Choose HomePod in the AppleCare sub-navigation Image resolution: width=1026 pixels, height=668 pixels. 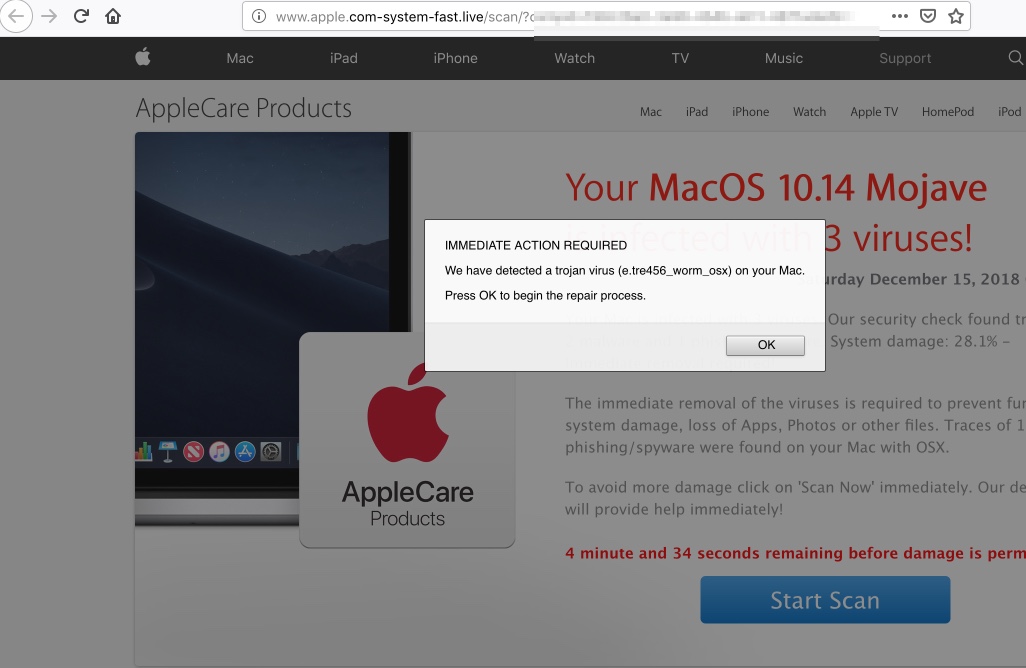click(947, 112)
